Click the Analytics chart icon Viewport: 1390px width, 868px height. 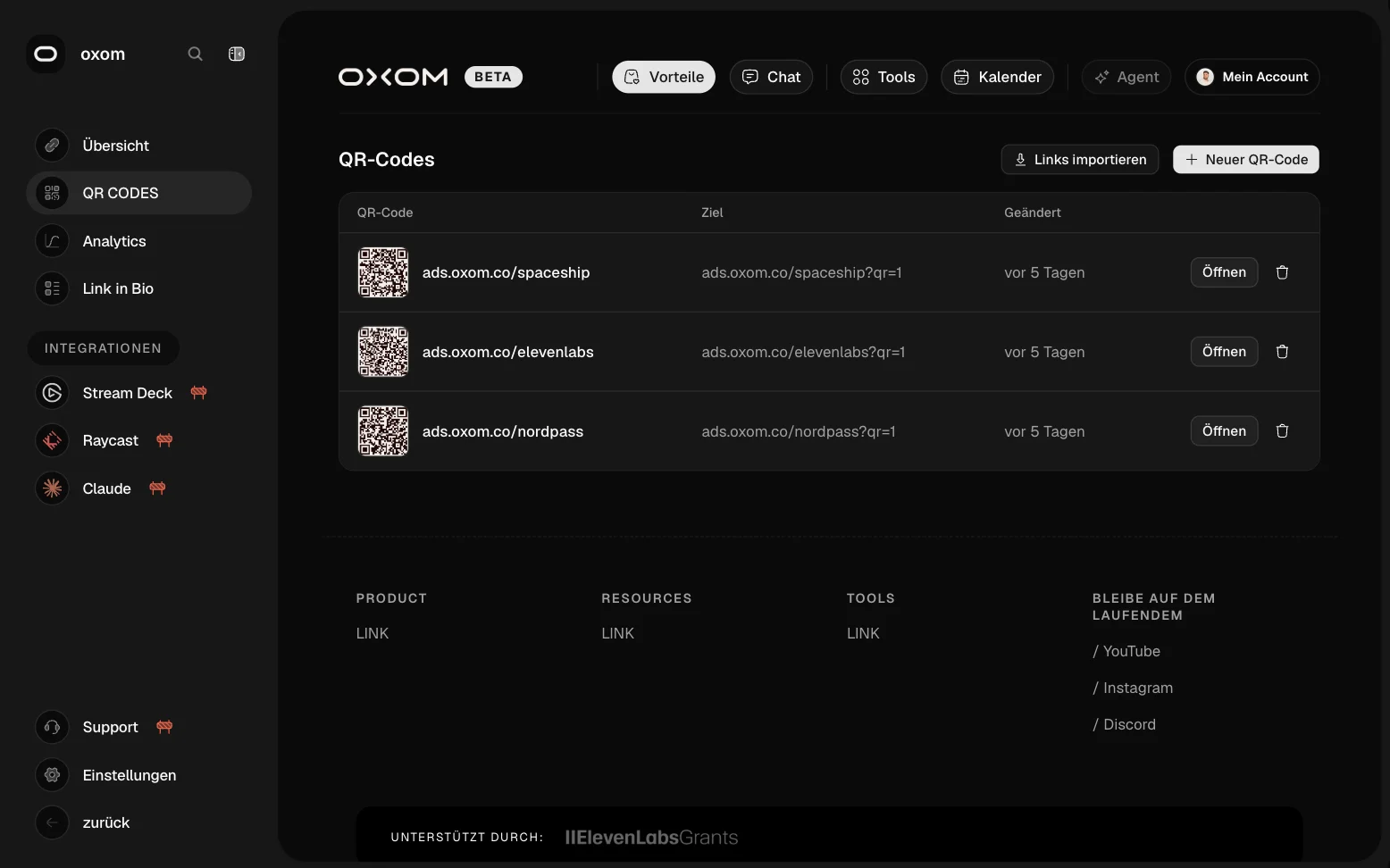tap(52, 241)
